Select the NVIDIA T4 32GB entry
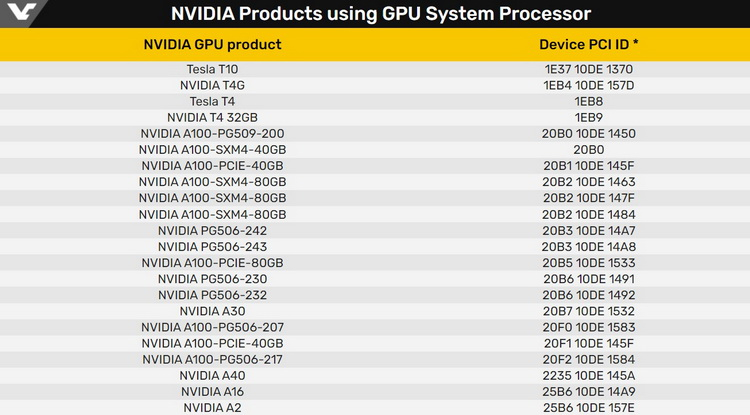The height and width of the screenshot is (415, 750). click(x=213, y=118)
